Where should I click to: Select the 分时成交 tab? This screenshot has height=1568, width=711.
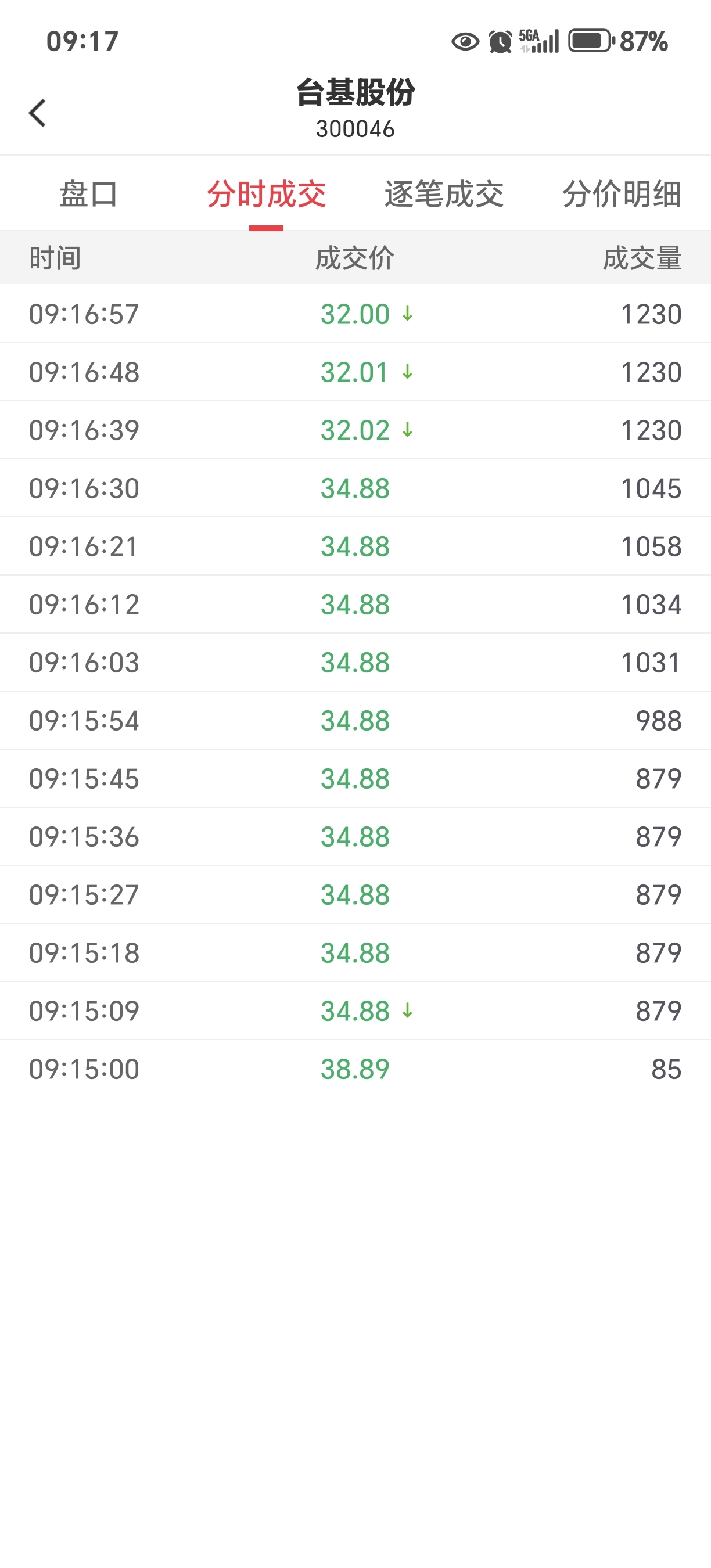click(266, 195)
